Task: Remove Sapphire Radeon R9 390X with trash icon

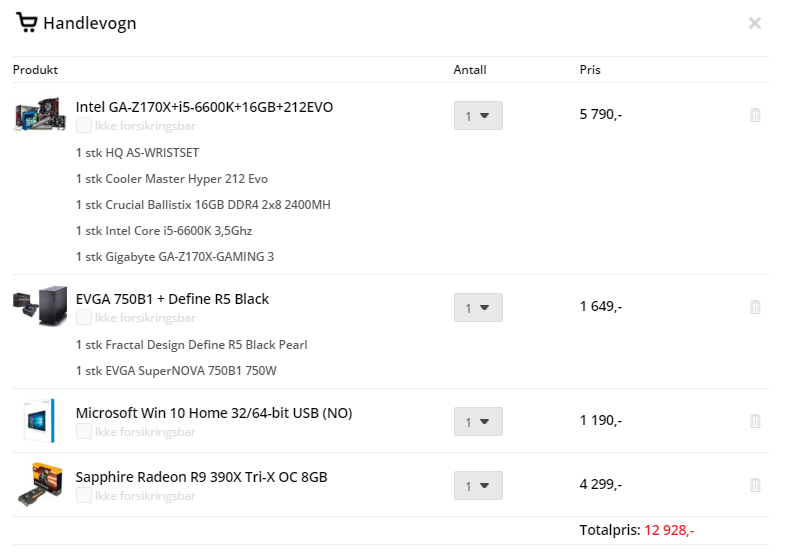Action: point(755,485)
